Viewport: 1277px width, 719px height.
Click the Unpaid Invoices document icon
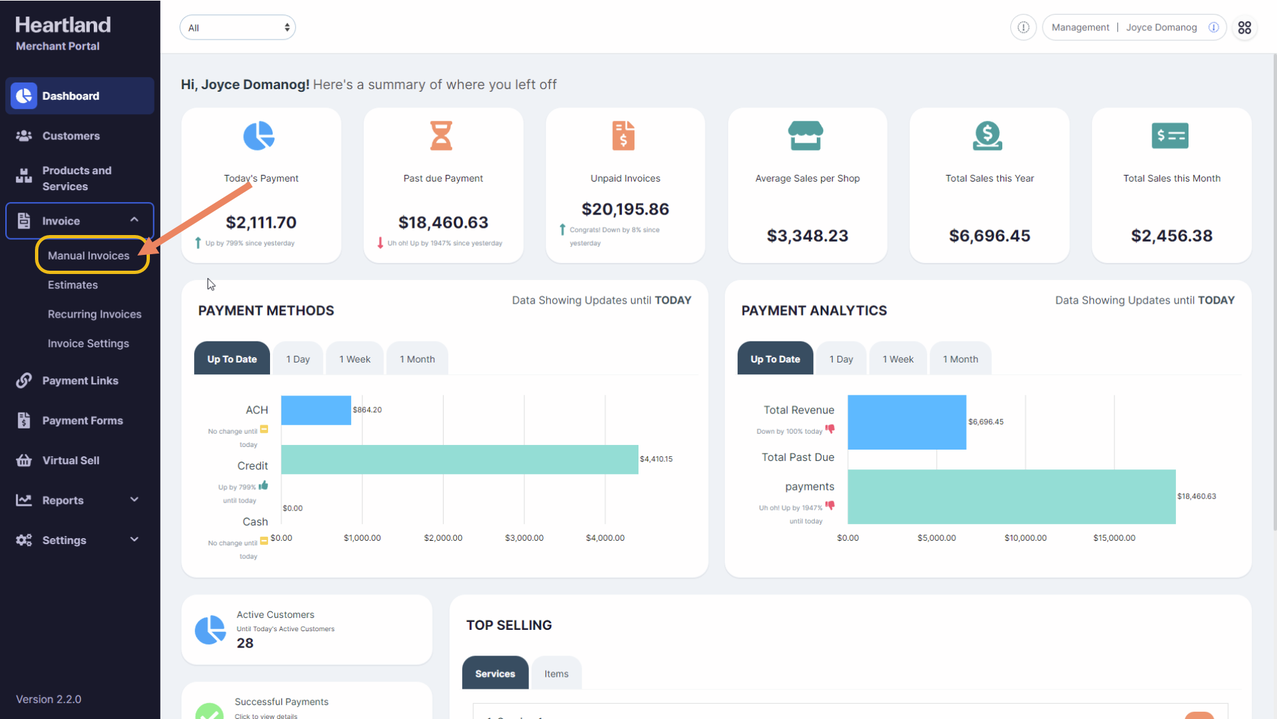[623, 136]
